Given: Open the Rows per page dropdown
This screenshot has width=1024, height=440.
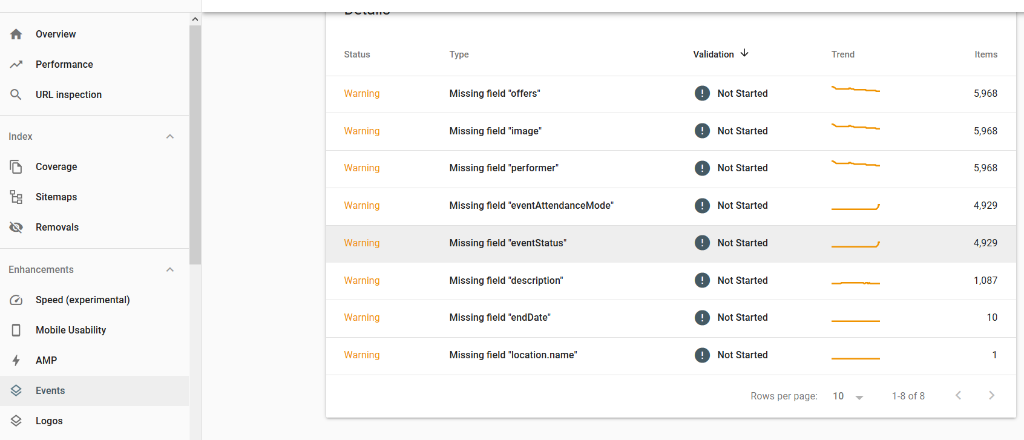Looking at the screenshot, I should (x=848, y=396).
